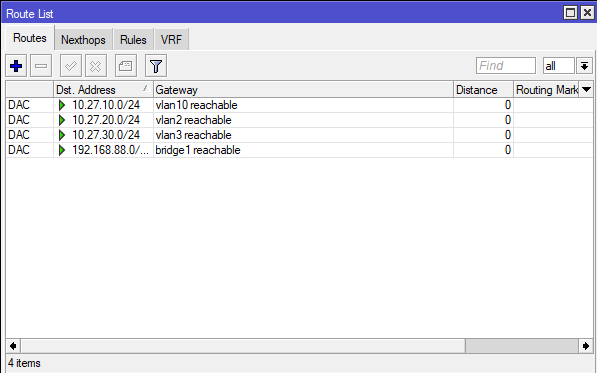Click the 'all' combo box field
Viewport: 597px width, 373px height.
point(559,66)
